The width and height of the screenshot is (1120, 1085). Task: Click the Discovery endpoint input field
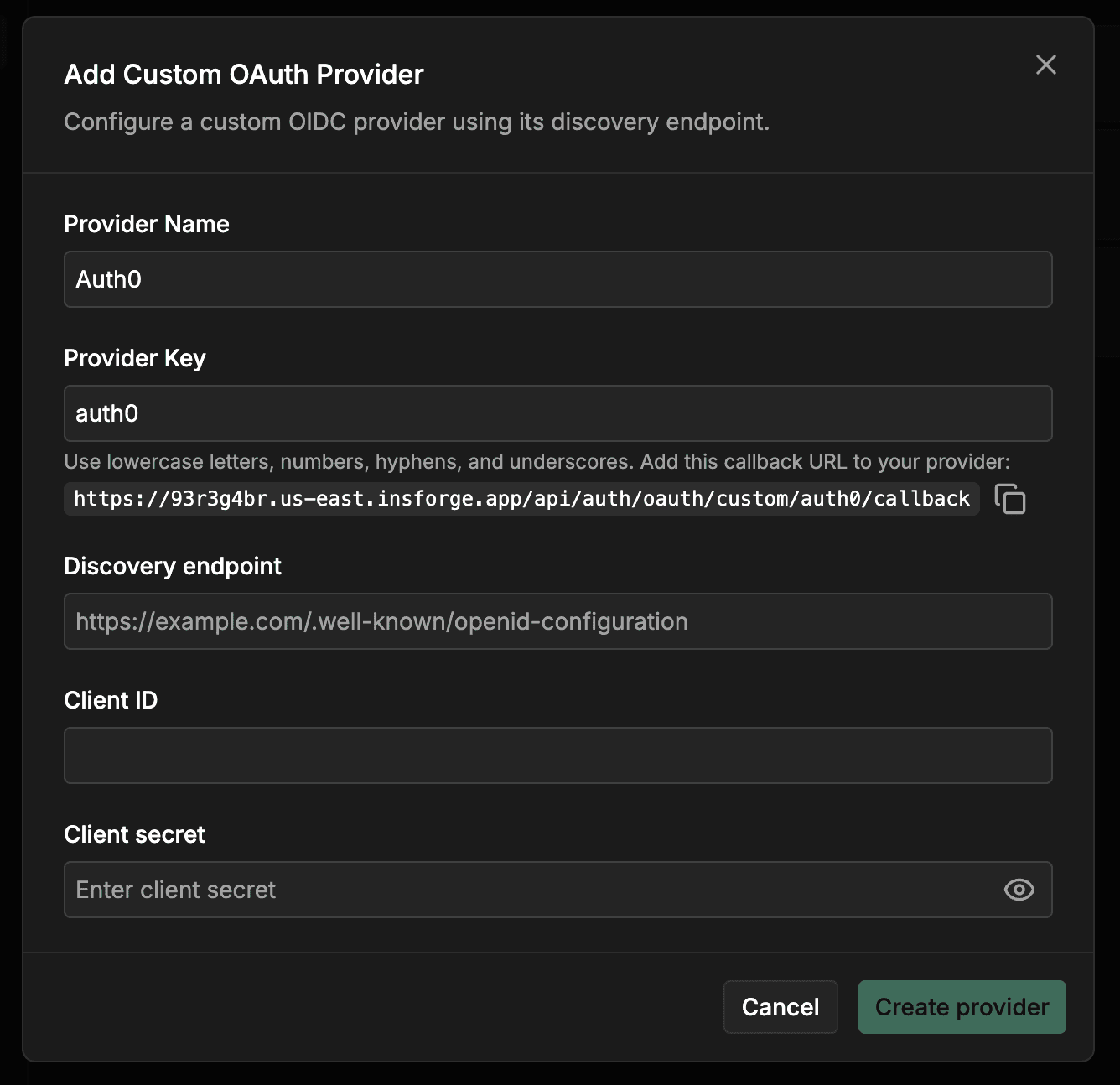click(557, 621)
